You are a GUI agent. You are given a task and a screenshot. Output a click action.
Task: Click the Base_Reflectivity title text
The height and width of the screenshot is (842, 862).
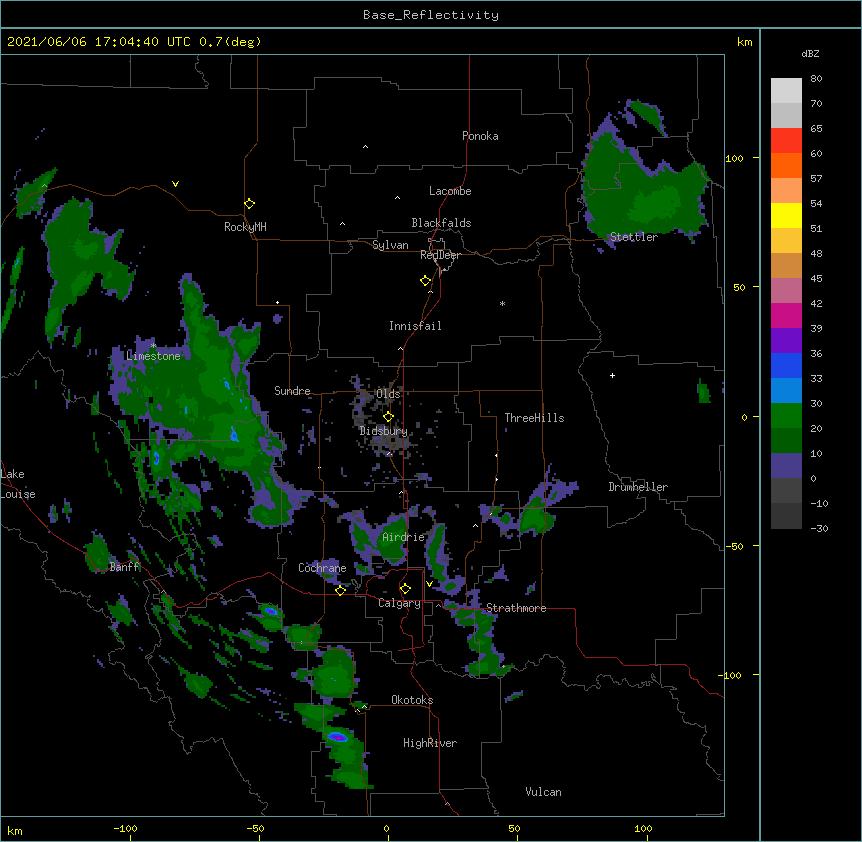click(431, 15)
